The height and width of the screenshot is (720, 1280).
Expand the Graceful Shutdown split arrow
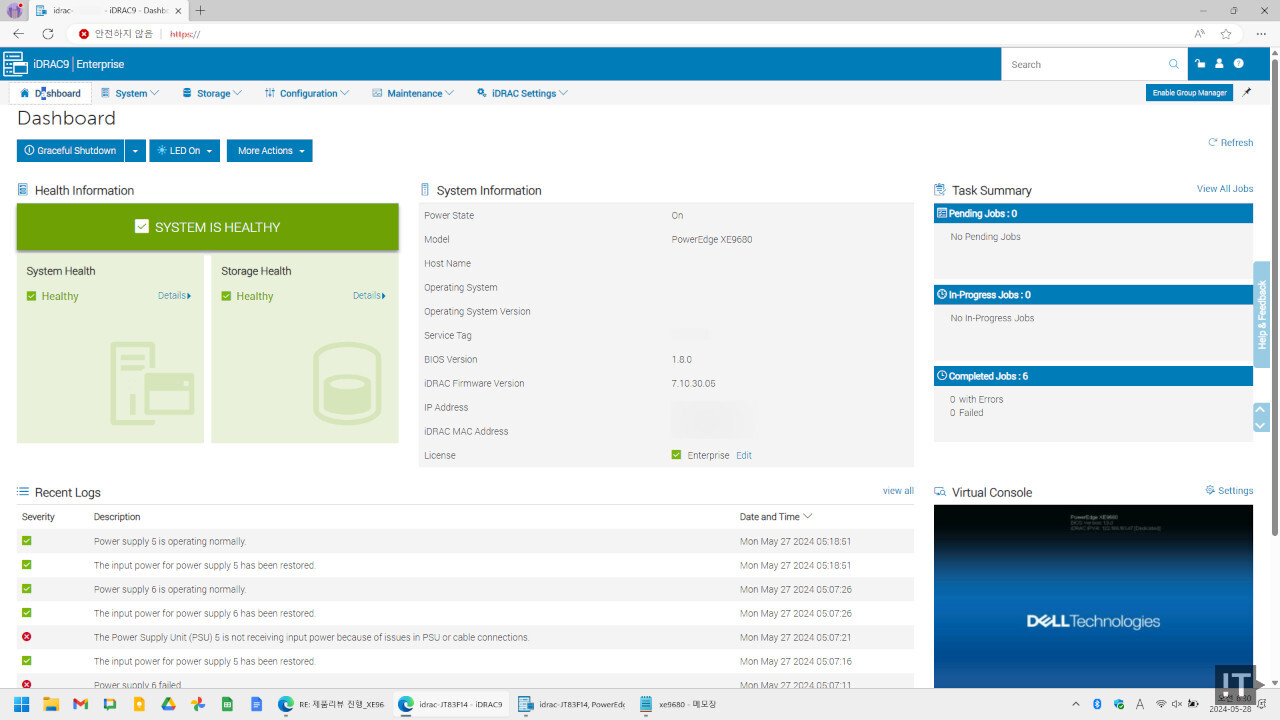point(136,151)
